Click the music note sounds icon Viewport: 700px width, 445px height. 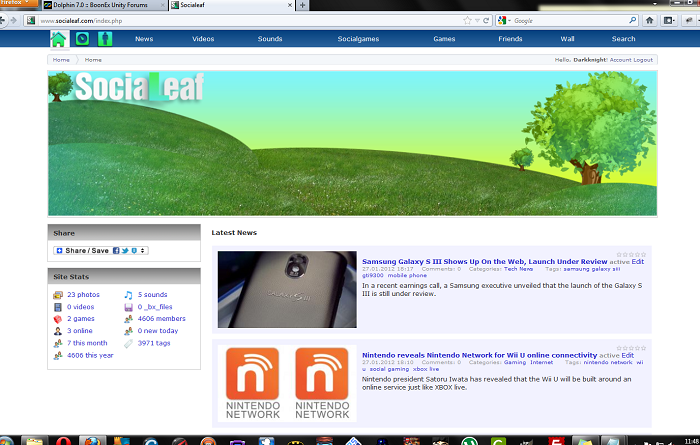coord(128,295)
